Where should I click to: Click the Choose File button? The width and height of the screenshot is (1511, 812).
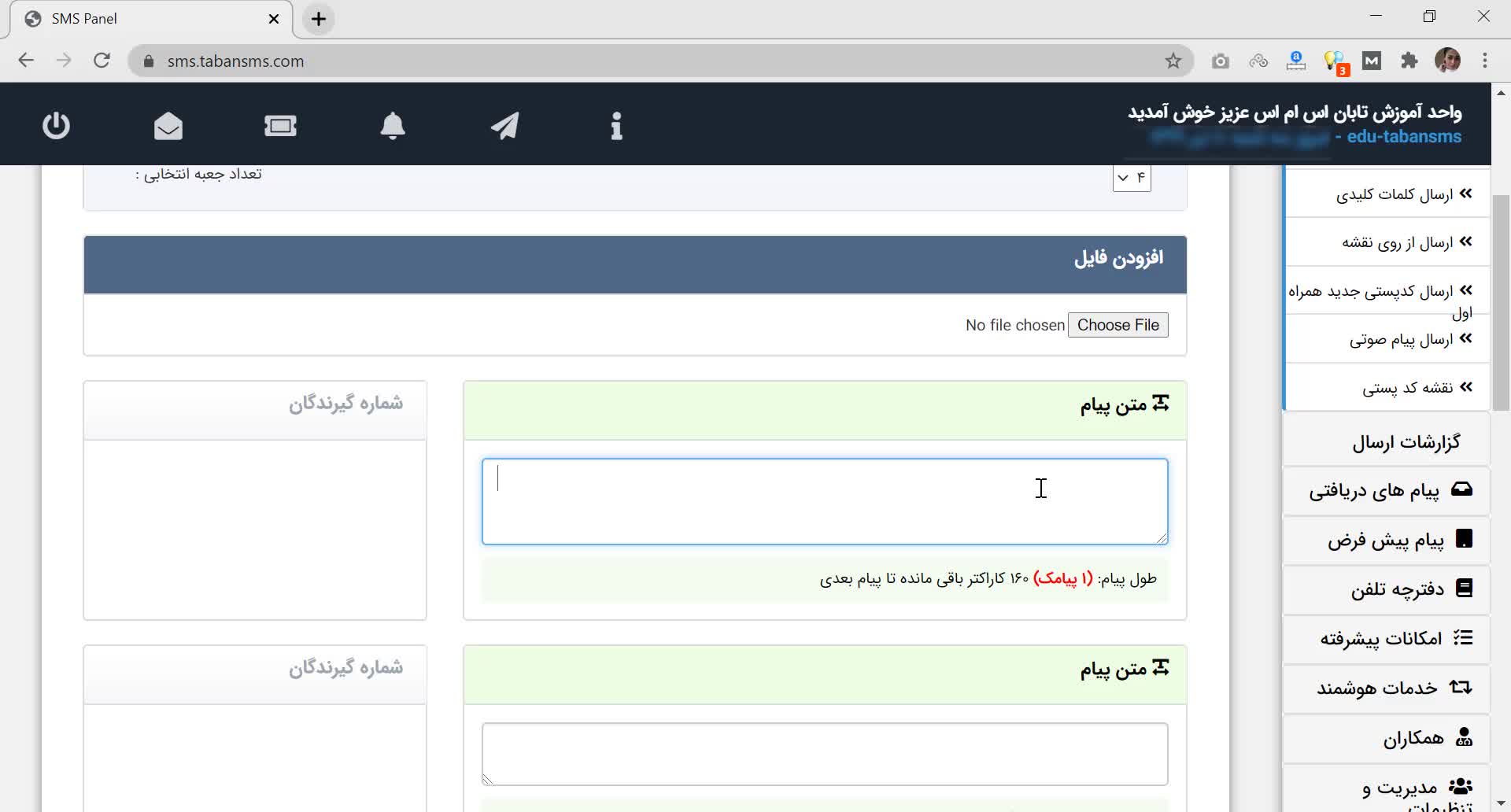point(1118,325)
